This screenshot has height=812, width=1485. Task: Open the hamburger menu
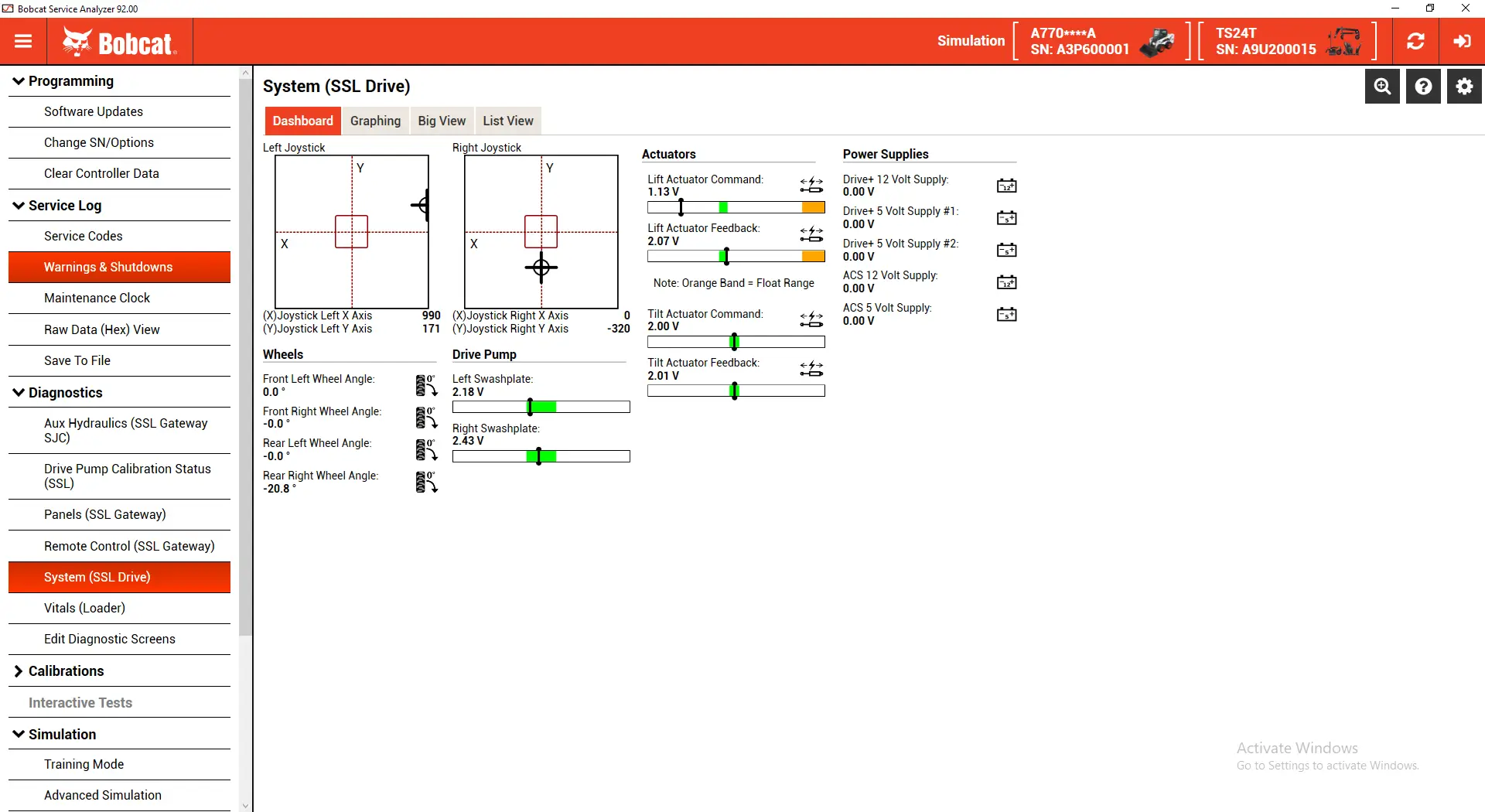click(x=23, y=41)
